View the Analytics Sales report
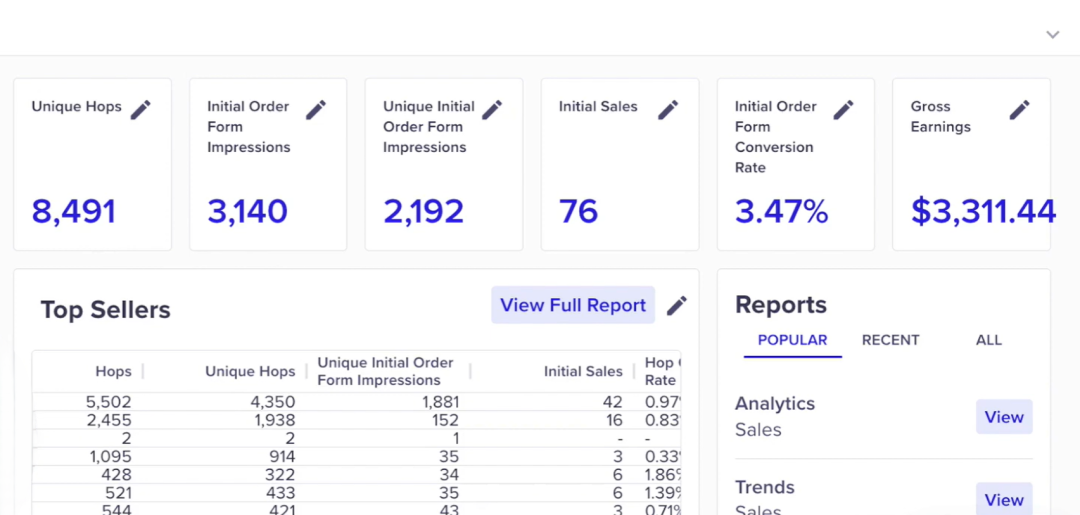 pos(1003,417)
